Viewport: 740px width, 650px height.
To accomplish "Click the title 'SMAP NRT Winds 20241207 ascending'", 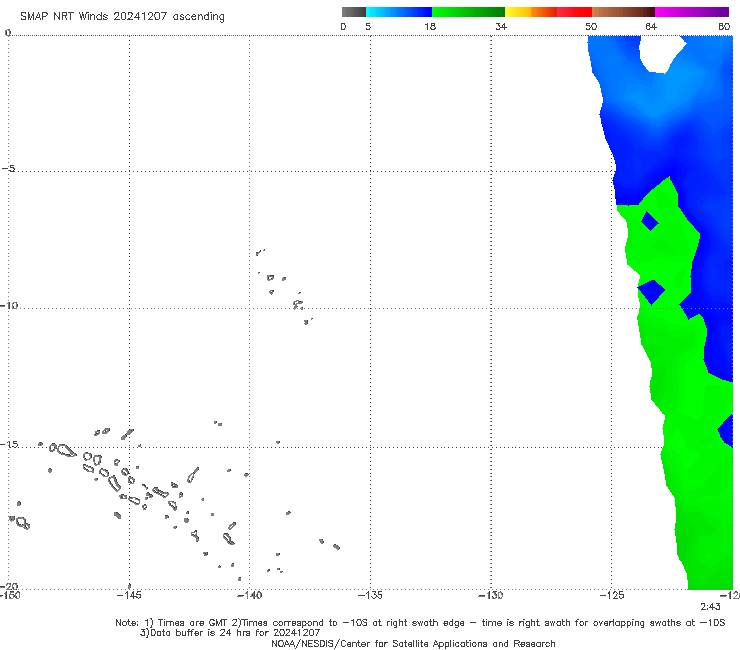I will pyautogui.click(x=122, y=16).
